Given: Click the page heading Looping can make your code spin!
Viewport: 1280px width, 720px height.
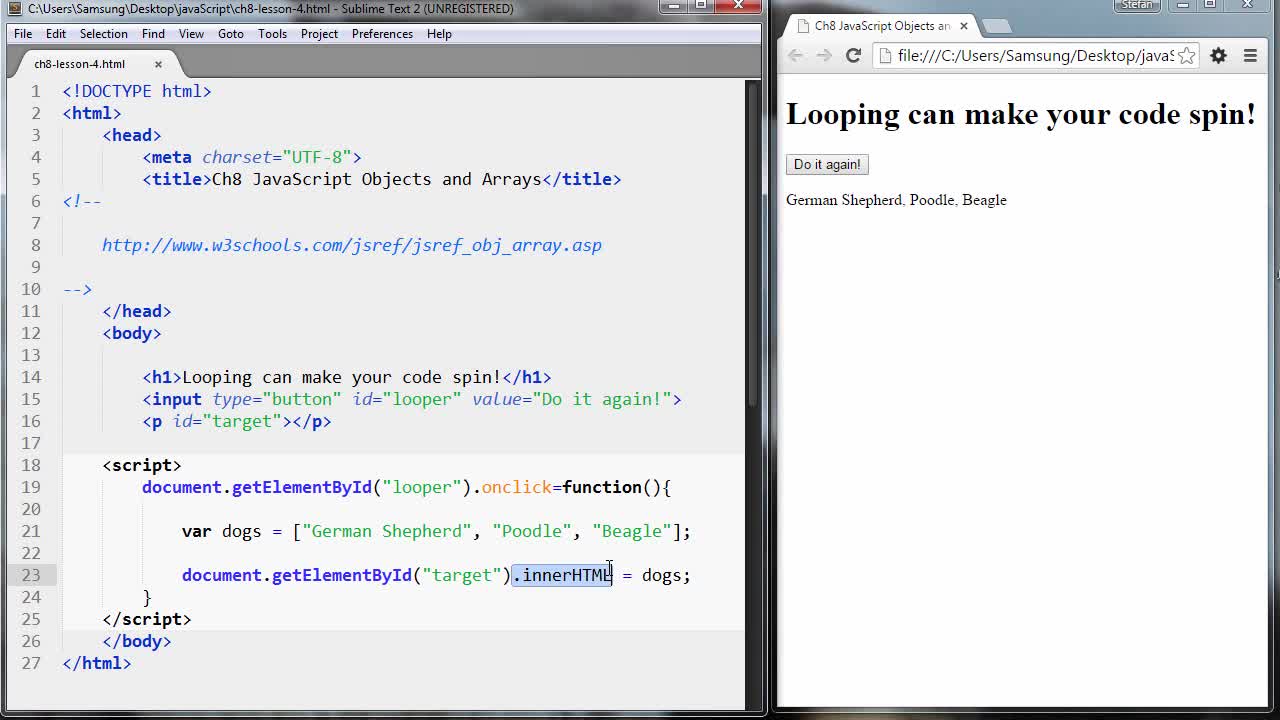Looking at the screenshot, I should [1021, 114].
